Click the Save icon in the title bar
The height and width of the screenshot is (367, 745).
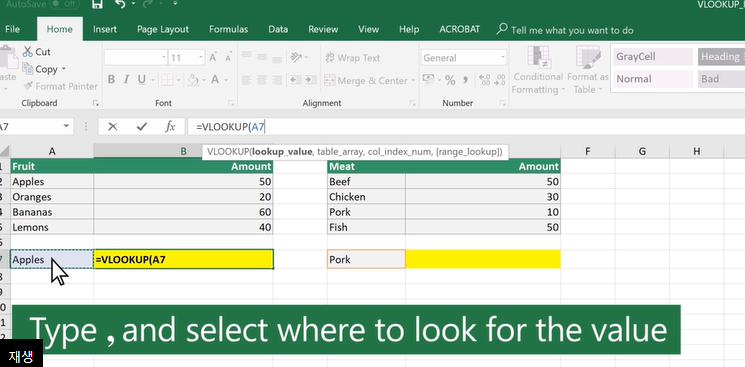[97, 4]
